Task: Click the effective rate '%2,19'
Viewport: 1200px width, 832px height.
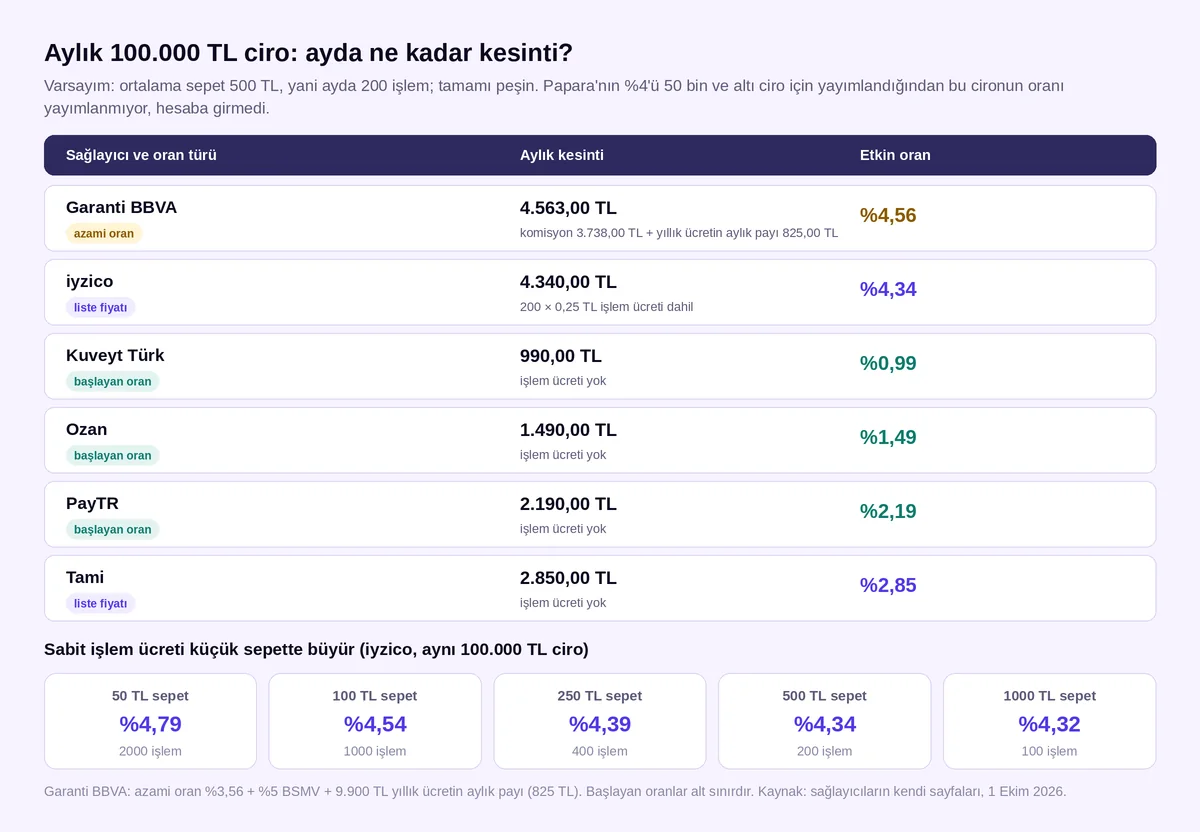Action: coord(888,511)
